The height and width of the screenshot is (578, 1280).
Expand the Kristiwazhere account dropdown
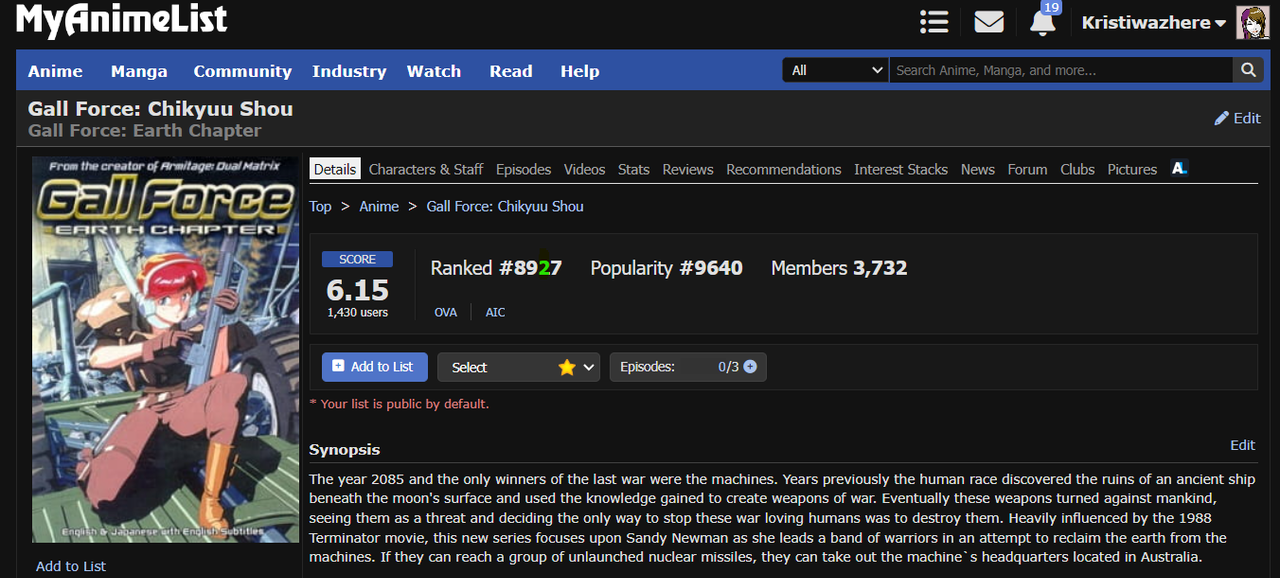1154,23
